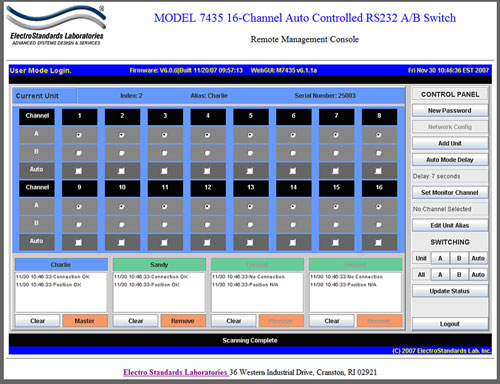This screenshot has height=384, width=500.
Task: Select position A for channel 1
Action: [x=79, y=135]
